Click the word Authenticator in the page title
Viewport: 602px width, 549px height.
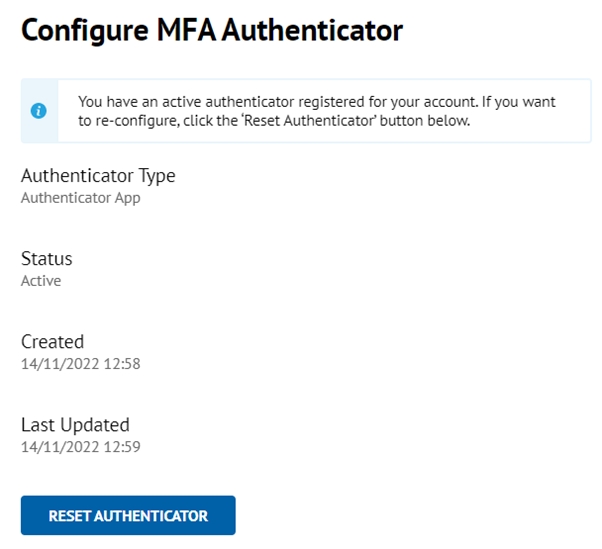coord(313,30)
